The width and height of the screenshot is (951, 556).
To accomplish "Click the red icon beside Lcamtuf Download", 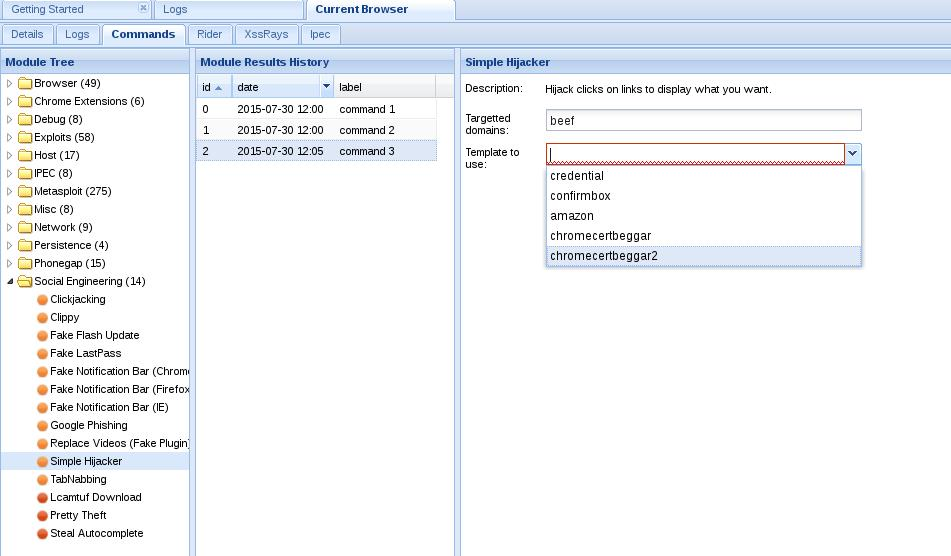I will (x=42, y=498).
